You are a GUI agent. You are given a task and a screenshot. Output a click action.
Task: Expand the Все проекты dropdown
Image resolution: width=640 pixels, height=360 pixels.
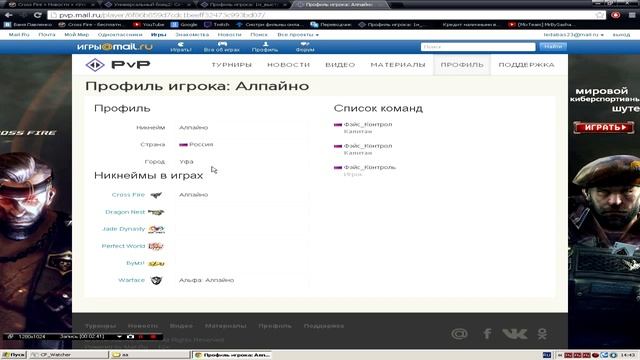click(298, 35)
